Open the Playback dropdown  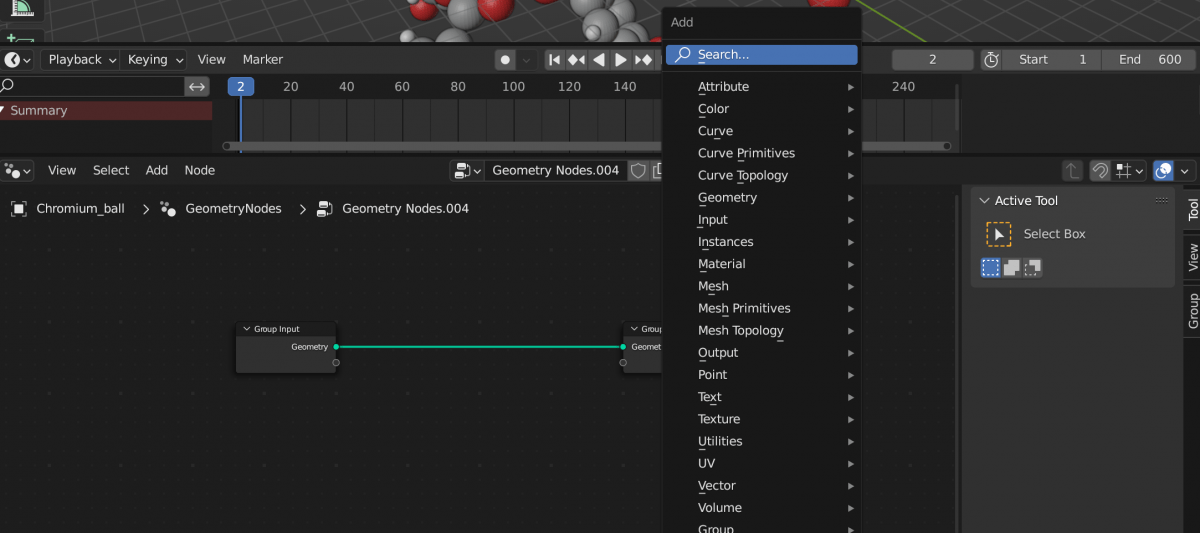point(84,60)
